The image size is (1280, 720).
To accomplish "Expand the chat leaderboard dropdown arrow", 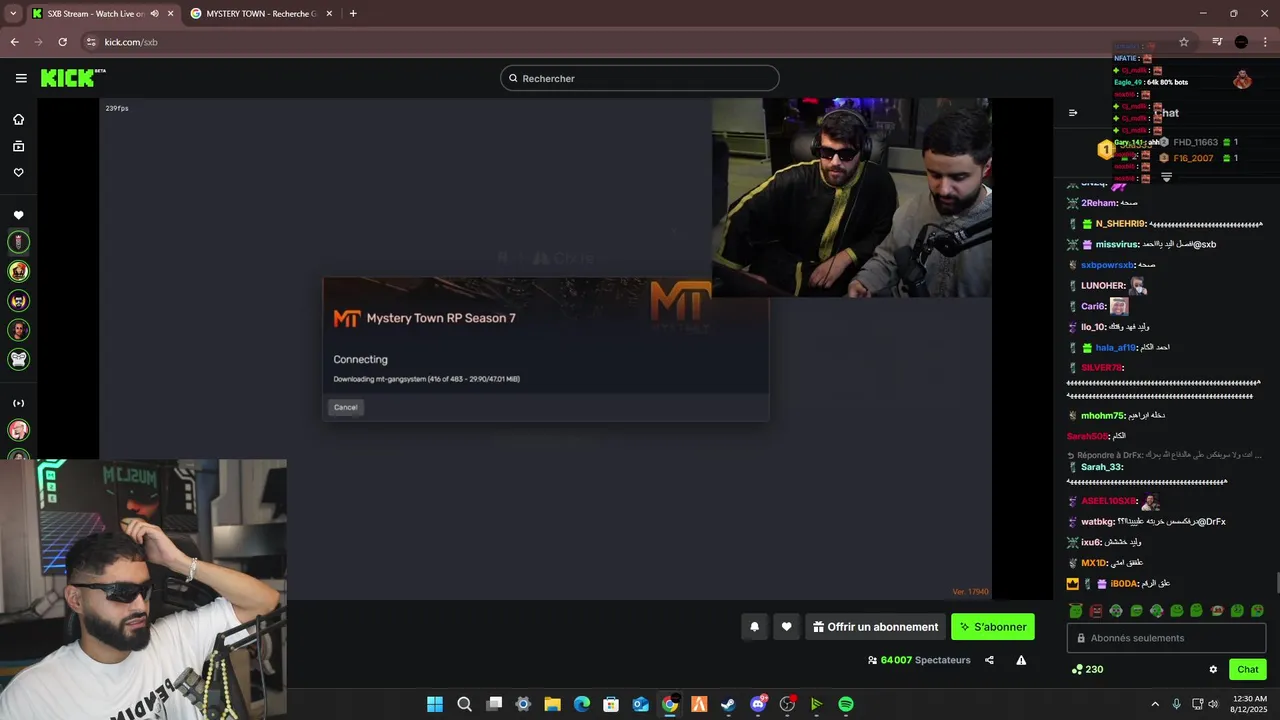I will tap(1166, 177).
